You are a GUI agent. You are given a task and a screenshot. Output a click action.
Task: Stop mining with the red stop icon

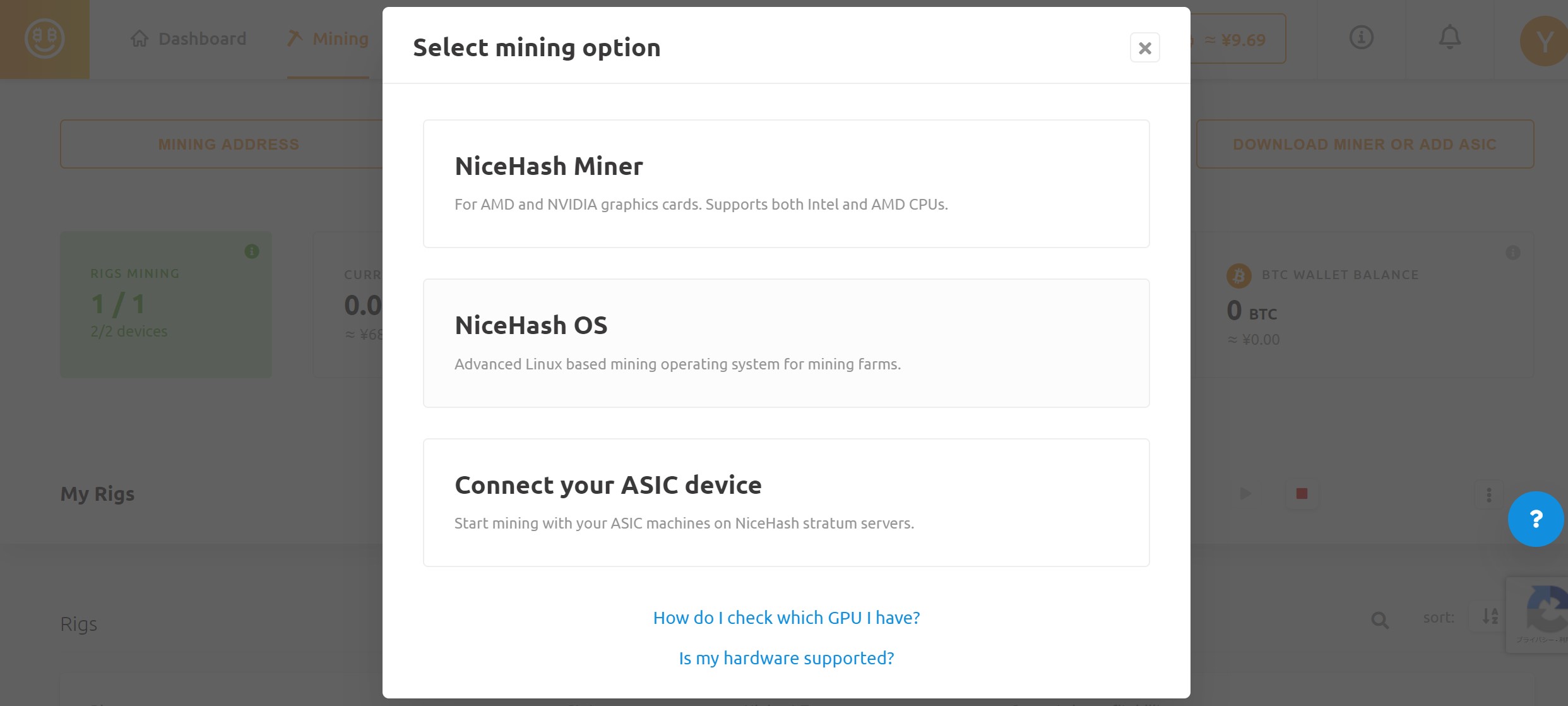pos(1300,494)
